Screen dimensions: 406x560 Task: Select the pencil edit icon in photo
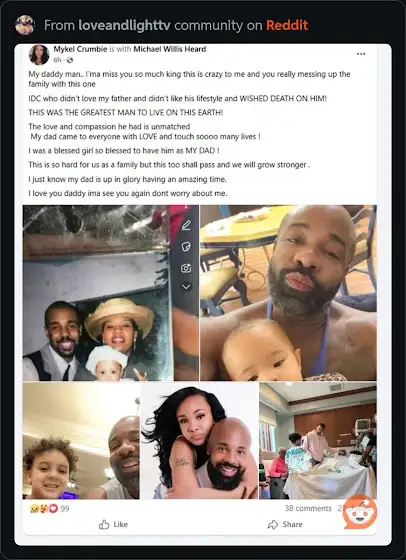pos(186,225)
